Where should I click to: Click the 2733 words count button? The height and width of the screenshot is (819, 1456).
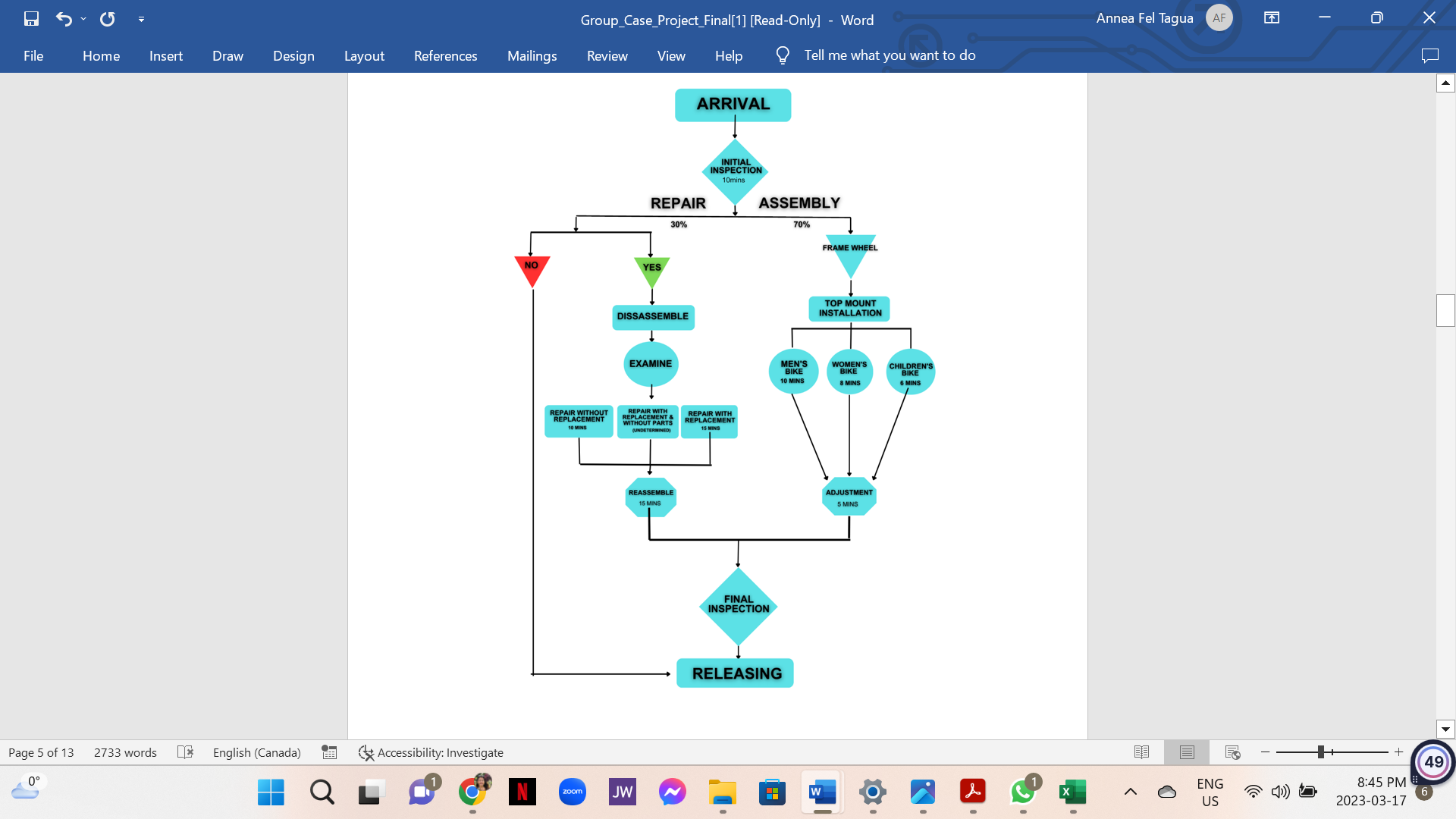click(125, 752)
